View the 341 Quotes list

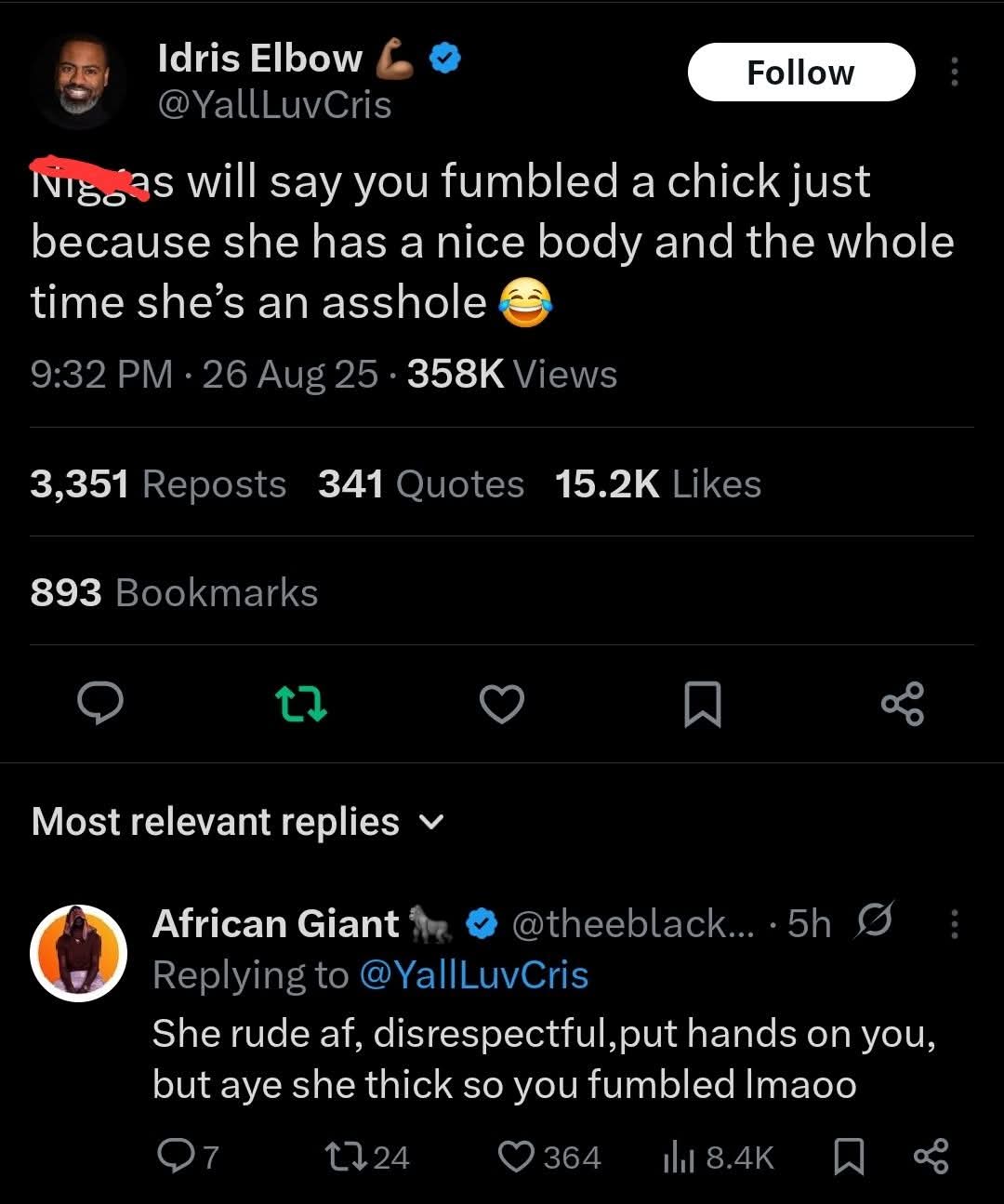point(421,484)
